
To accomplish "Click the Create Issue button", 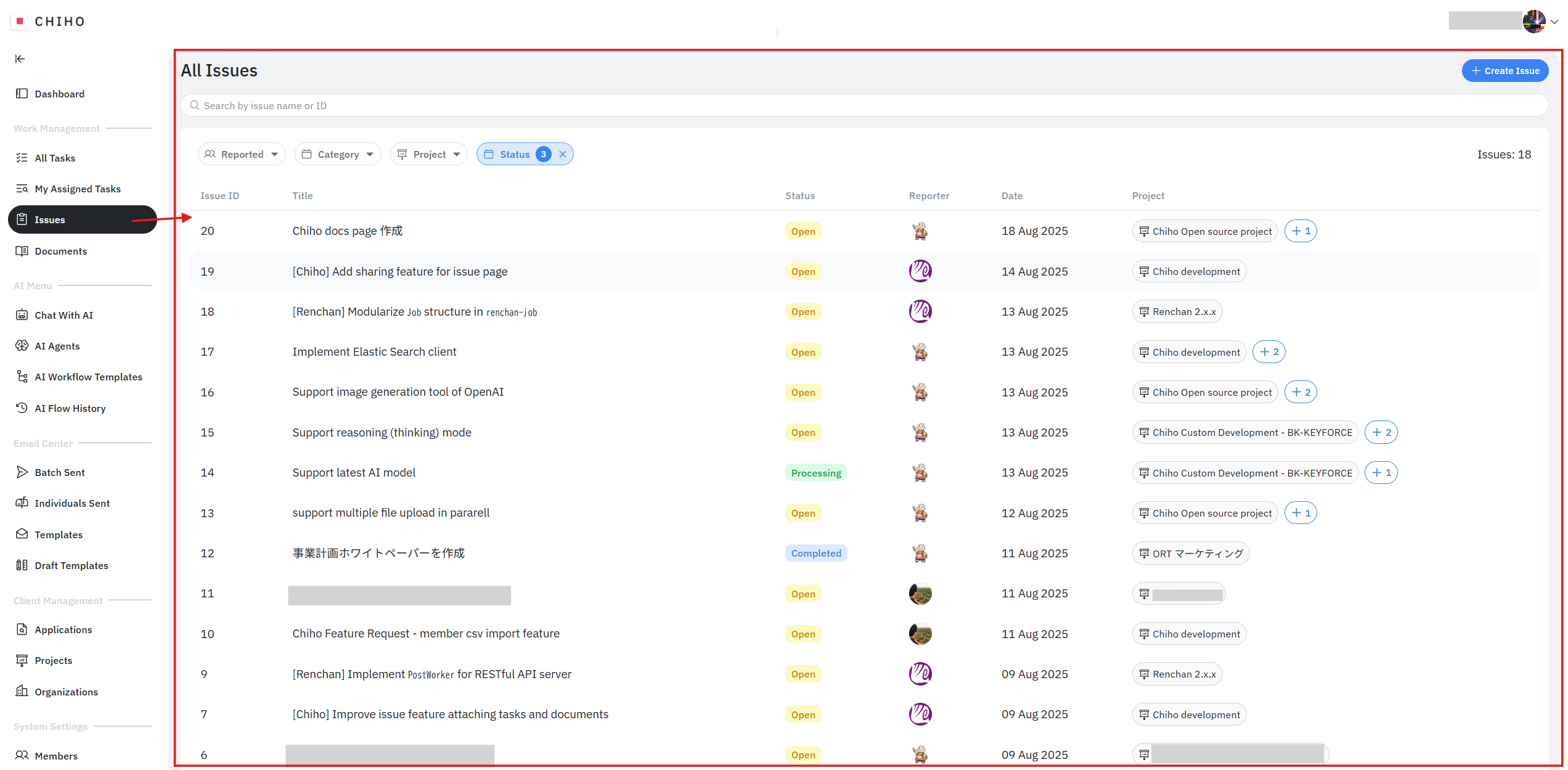I will click(1505, 71).
